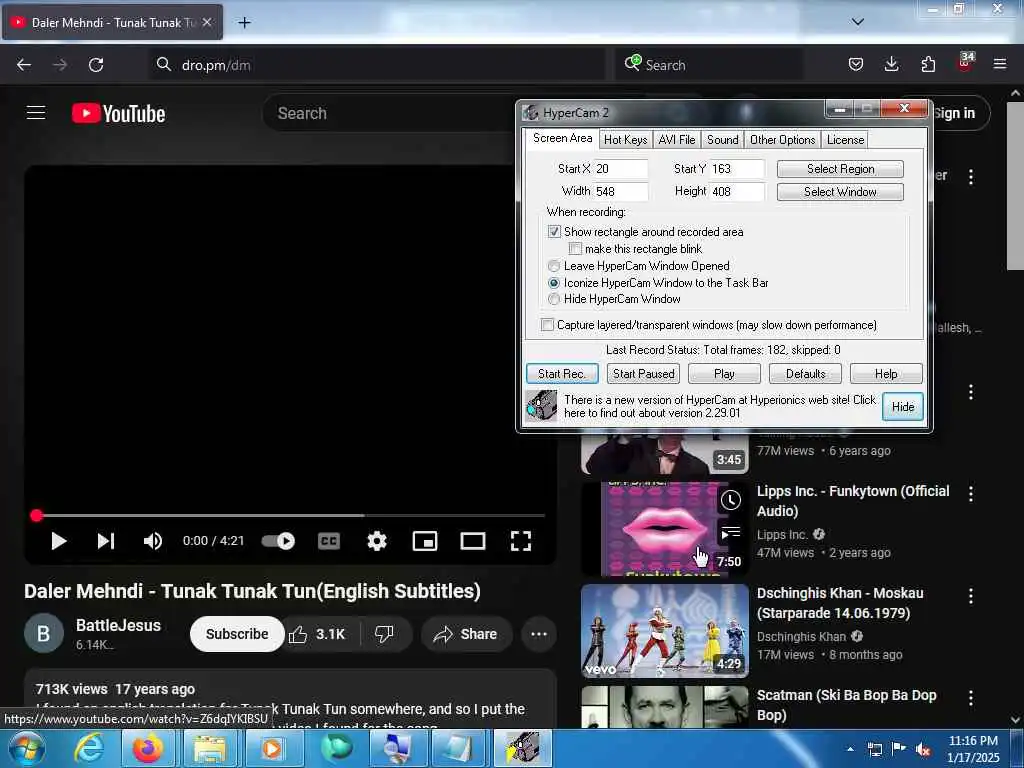This screenshot has width=1024, height=768.
Task: Go to YouTube home logo
Action: (x=119, y=114)
